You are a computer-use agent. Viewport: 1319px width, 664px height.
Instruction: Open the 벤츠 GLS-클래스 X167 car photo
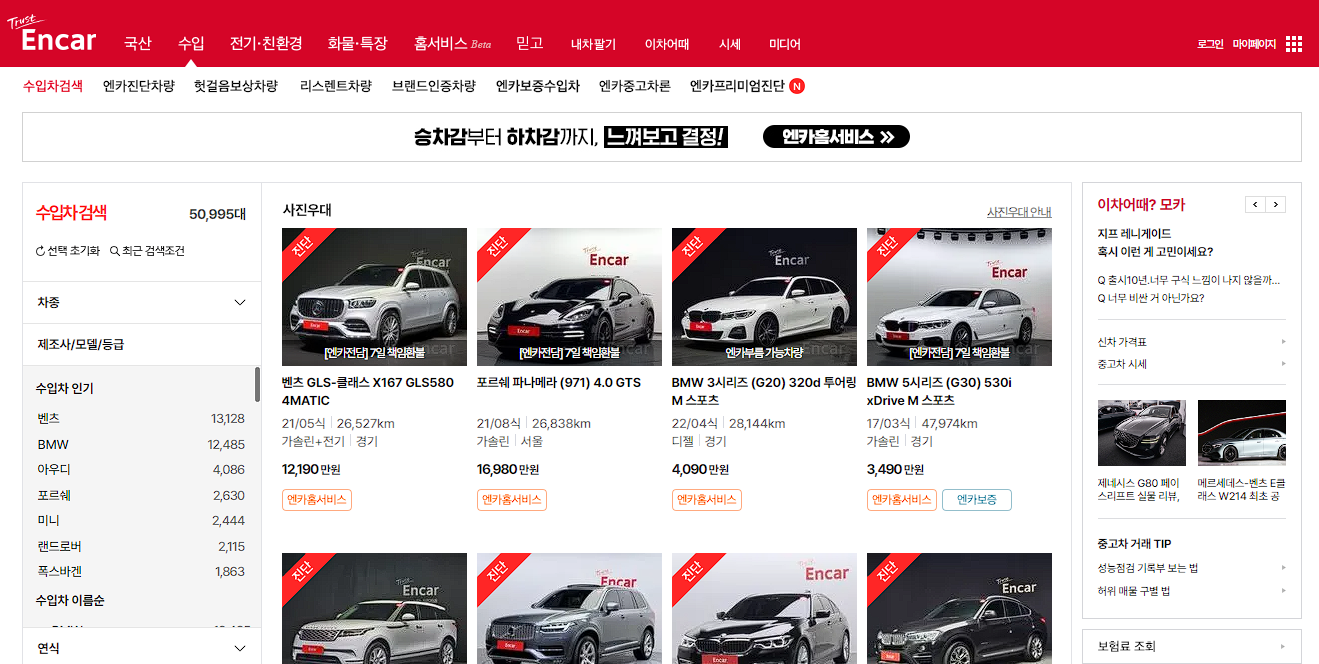click(x=374, y=297)
